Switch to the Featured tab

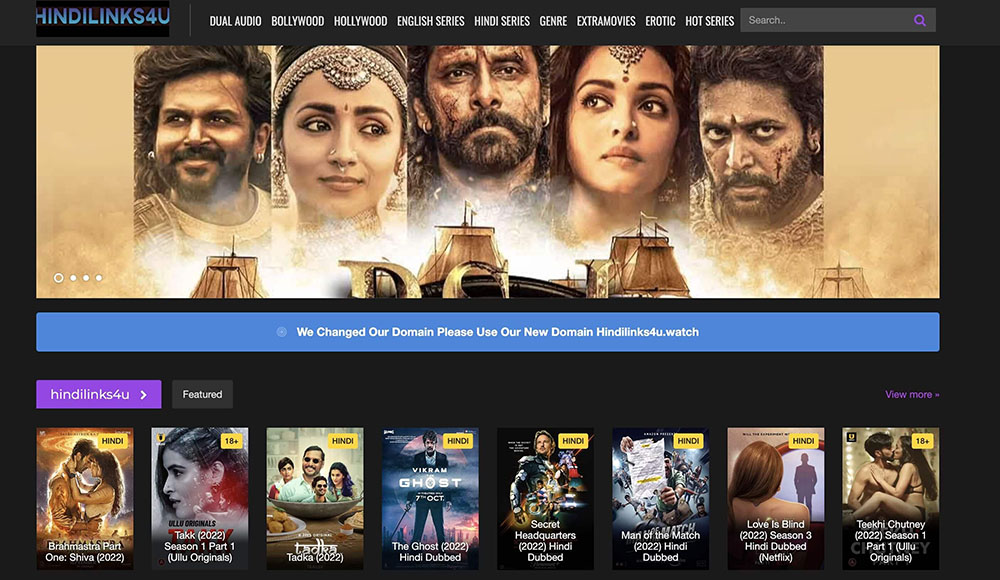click(x=202, y=394)
